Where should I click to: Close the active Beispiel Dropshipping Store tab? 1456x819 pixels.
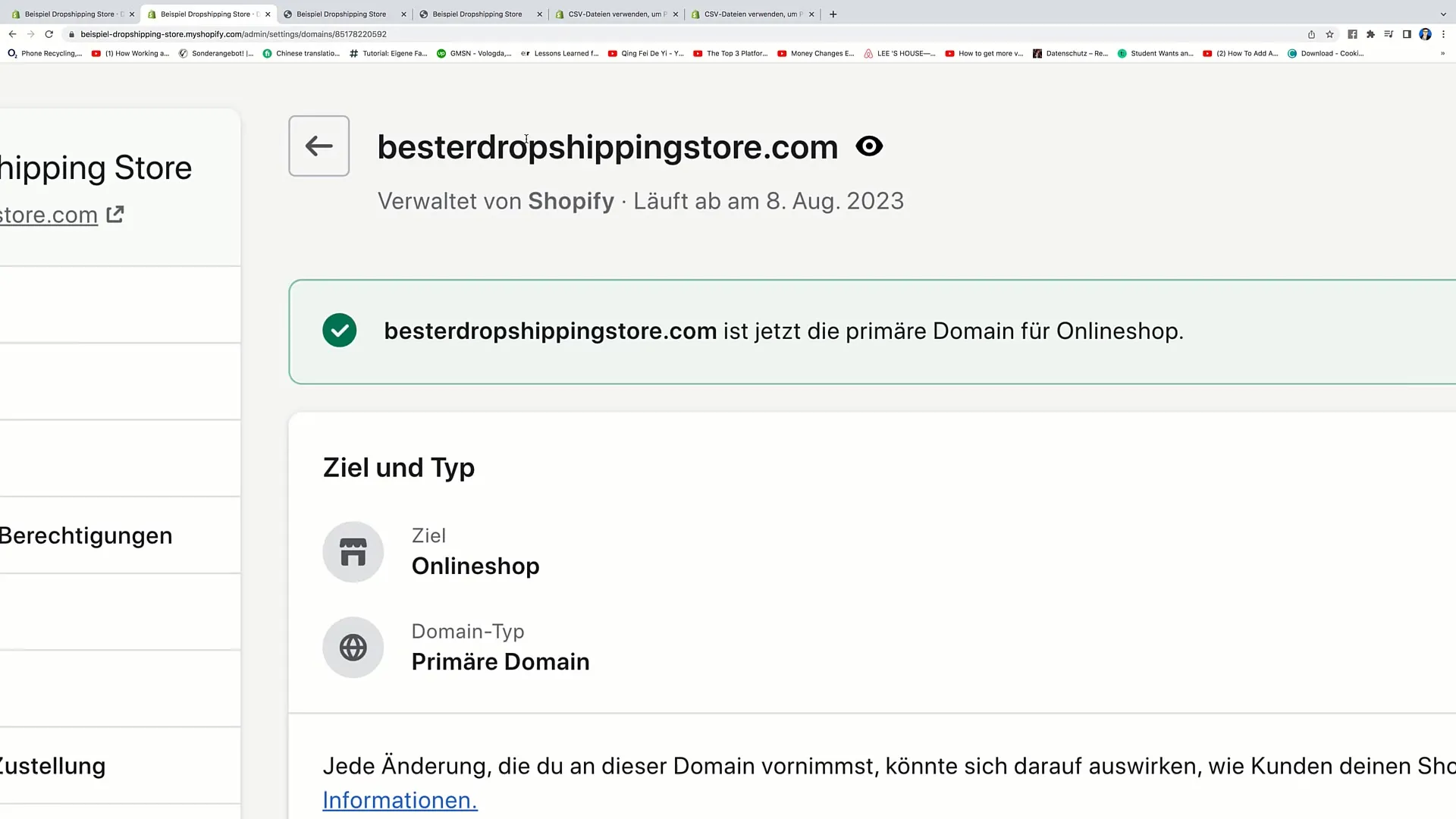268,14
